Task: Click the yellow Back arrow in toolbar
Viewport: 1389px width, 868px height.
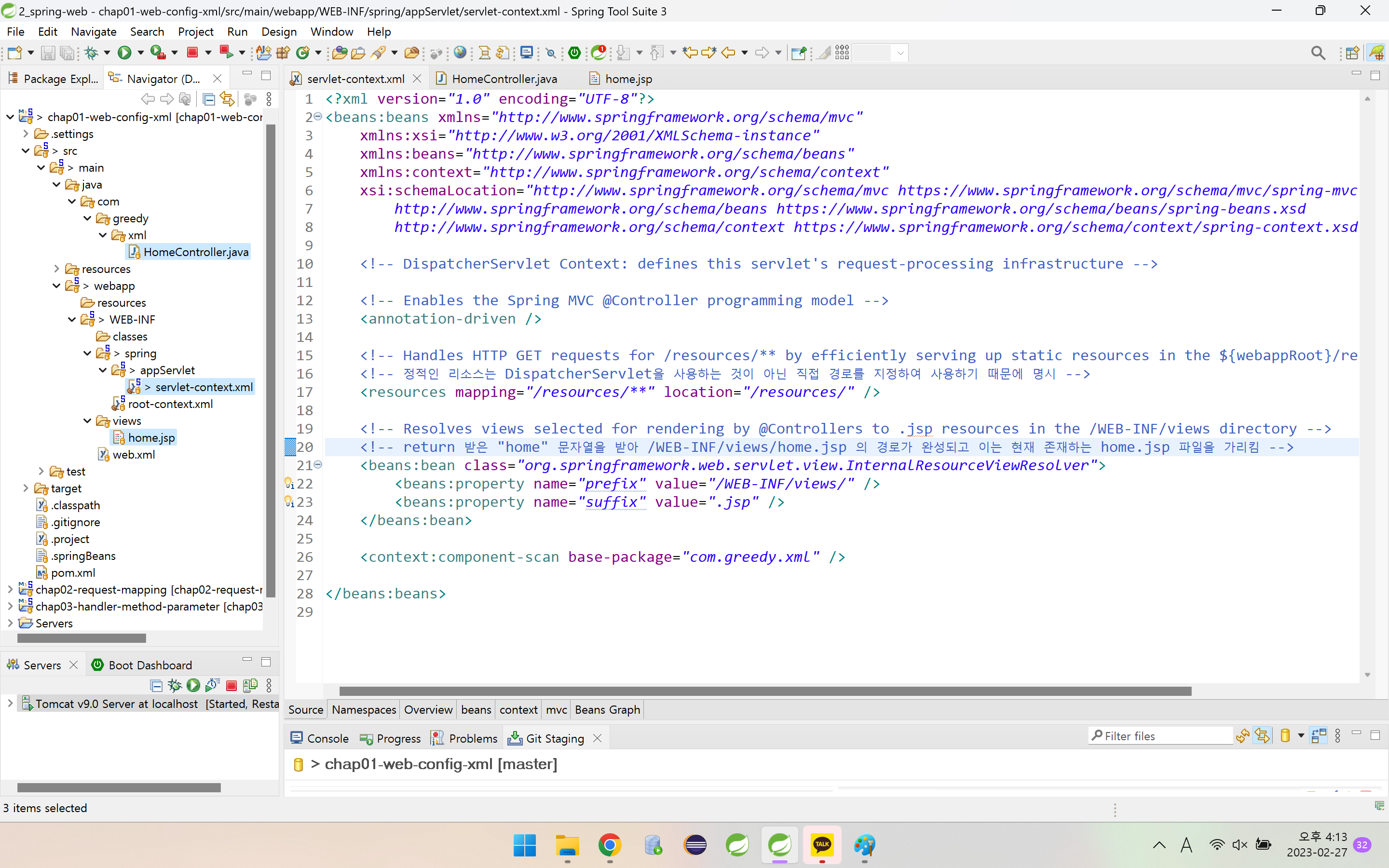Action: (x=728, y=53)
